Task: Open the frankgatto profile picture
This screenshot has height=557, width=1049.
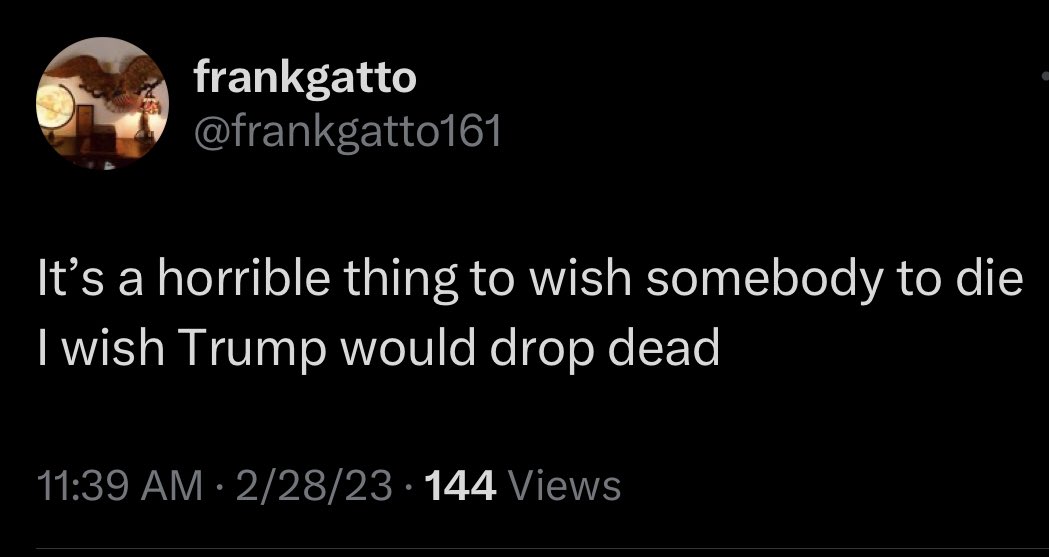Action: 101,104
